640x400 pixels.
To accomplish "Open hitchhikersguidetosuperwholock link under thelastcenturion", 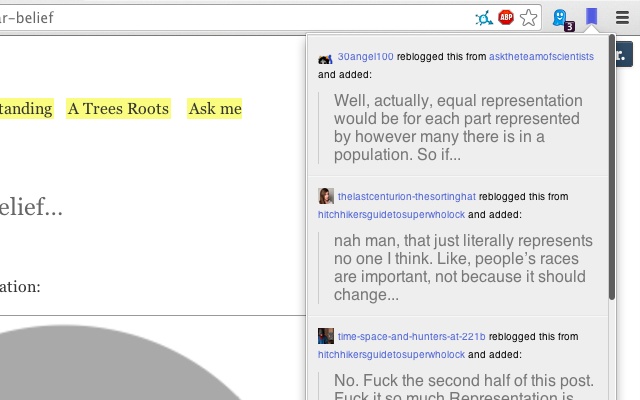I will [x=391, y=214].
